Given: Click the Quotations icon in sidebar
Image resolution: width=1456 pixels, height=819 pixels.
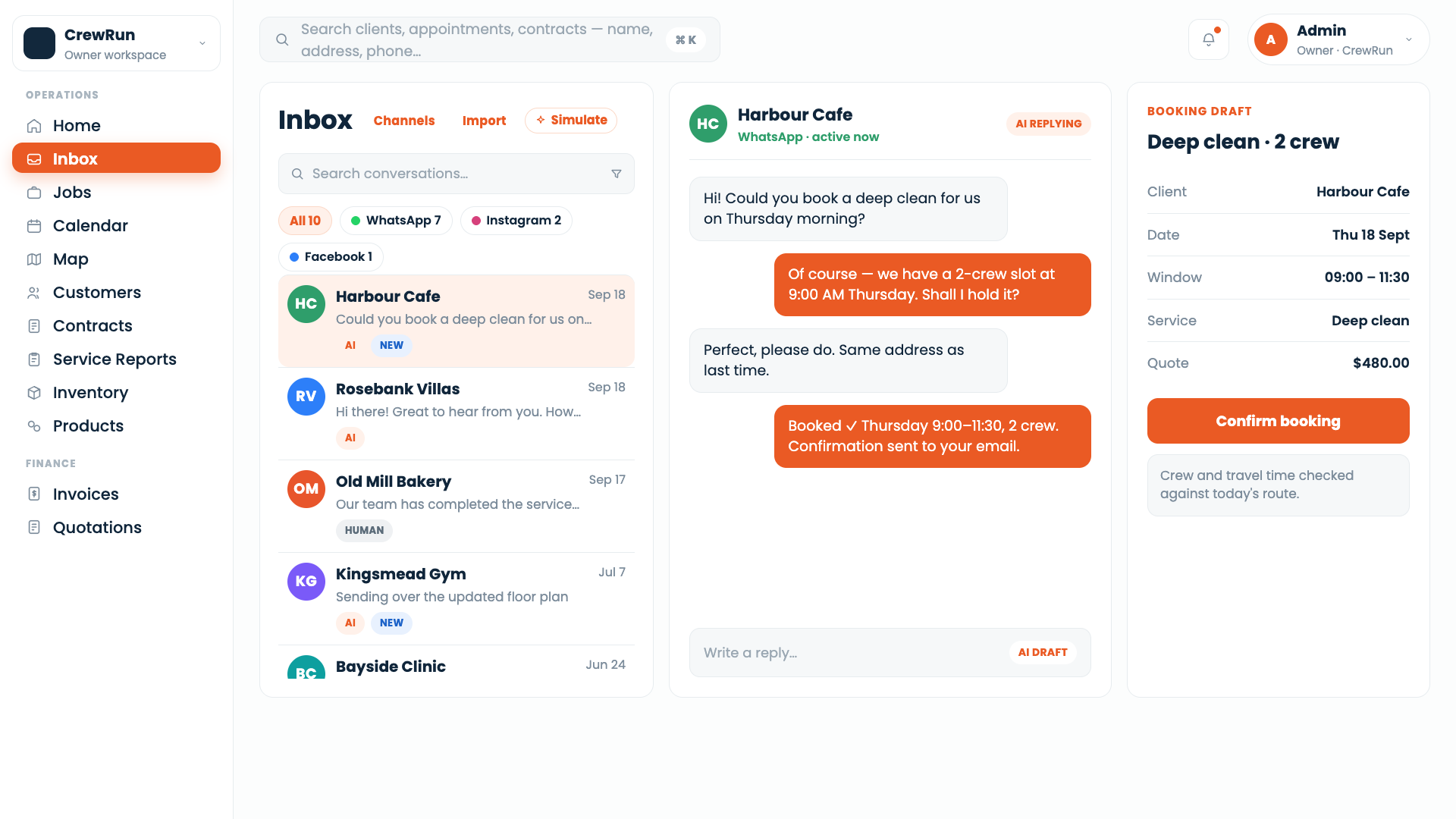Looking at the screenshot, I should [x=34, y=528].
